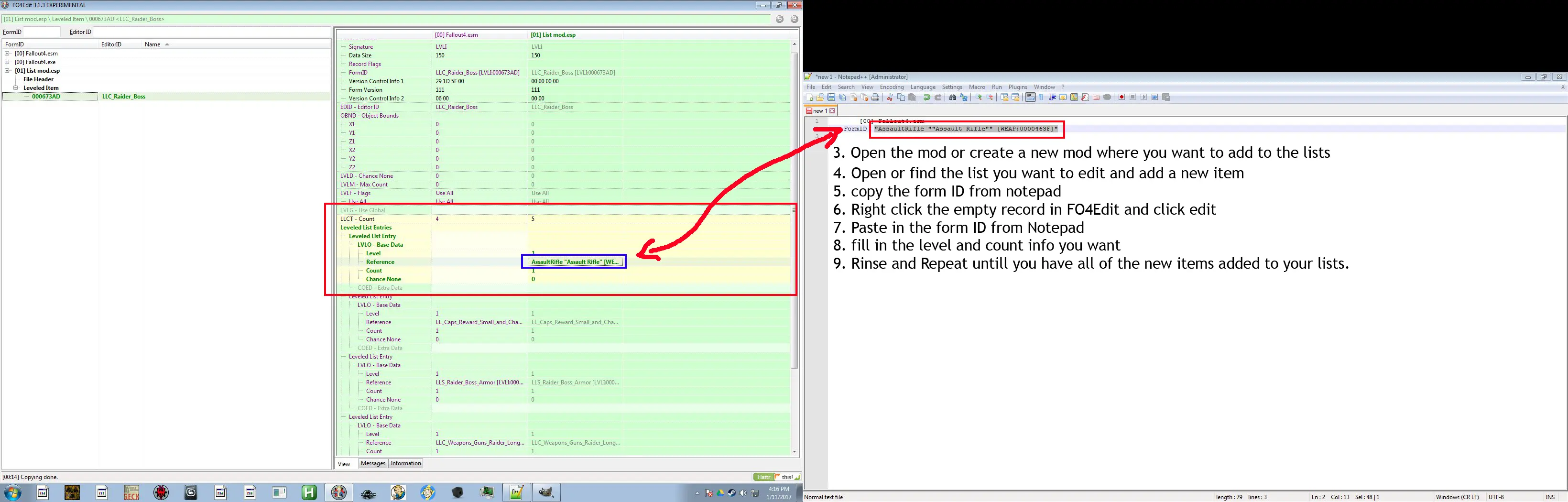Click green Undo arrow in Notepad++

[927, 98]
